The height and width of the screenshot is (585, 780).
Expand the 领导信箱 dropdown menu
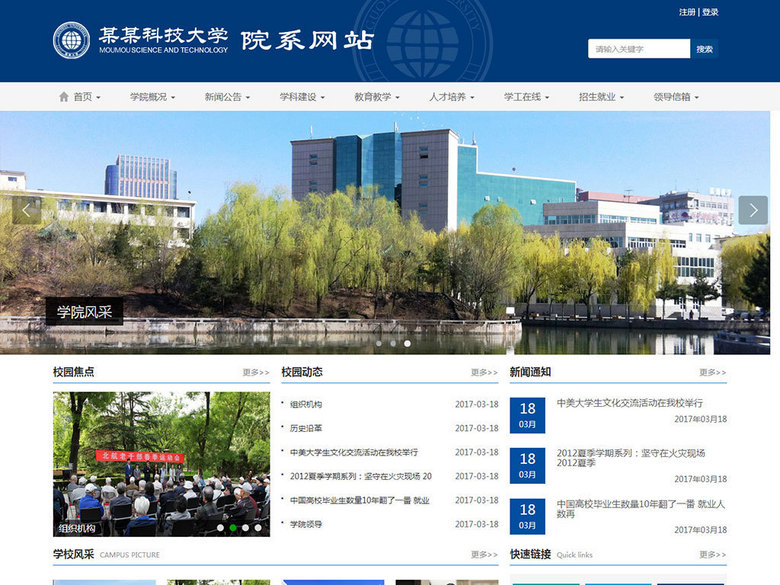click(x=676, y=97)
